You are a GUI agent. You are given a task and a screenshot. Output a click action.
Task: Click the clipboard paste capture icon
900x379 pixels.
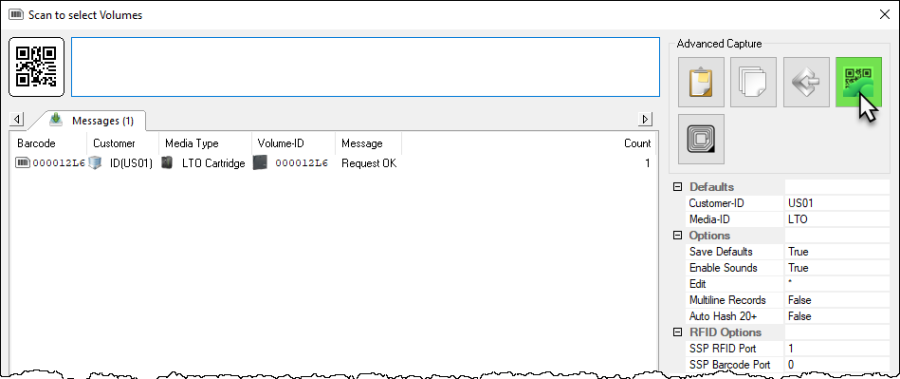(x=700, y=82)
